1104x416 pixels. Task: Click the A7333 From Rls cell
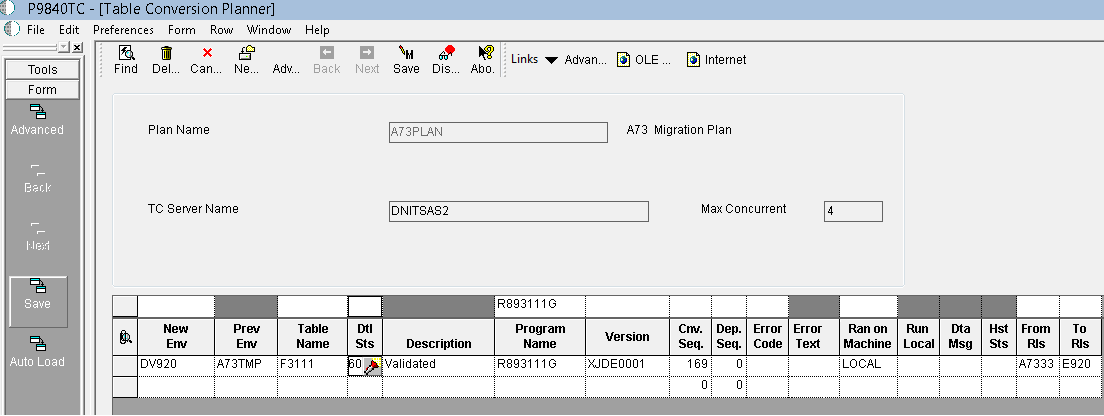[1038, 365]
